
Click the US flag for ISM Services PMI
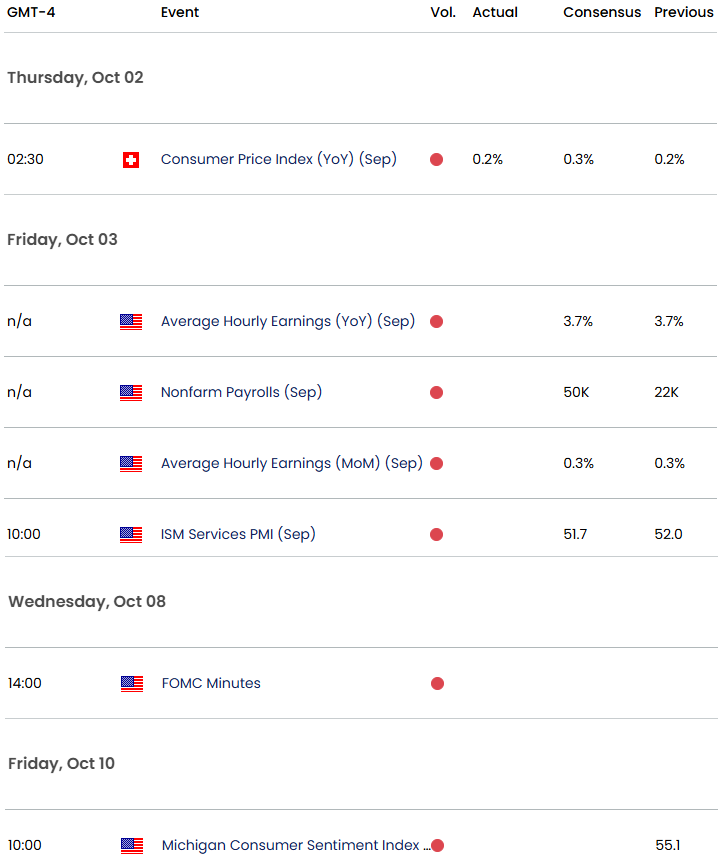click(x=130, y=534)
